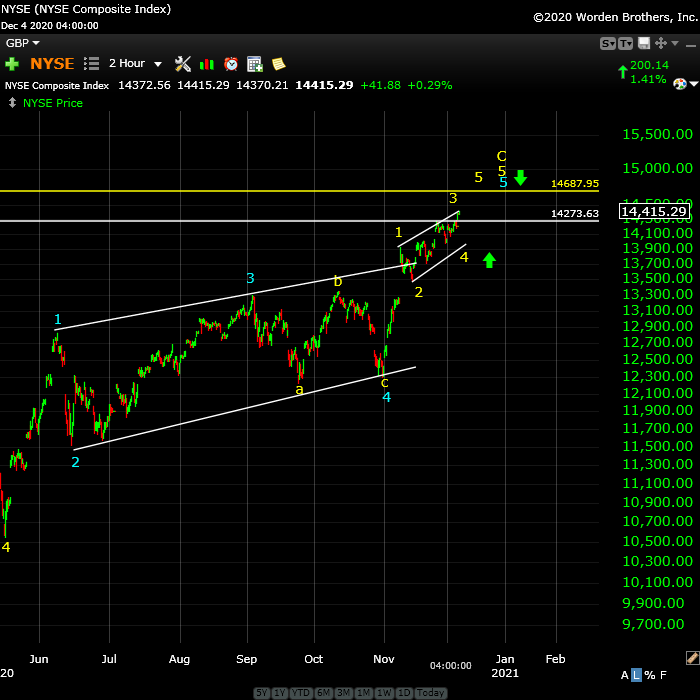This screenshot has width=700, height=700.
Task: Open the yellow sticky note icon
Action: pyautogui.click(x=279, y=64)
